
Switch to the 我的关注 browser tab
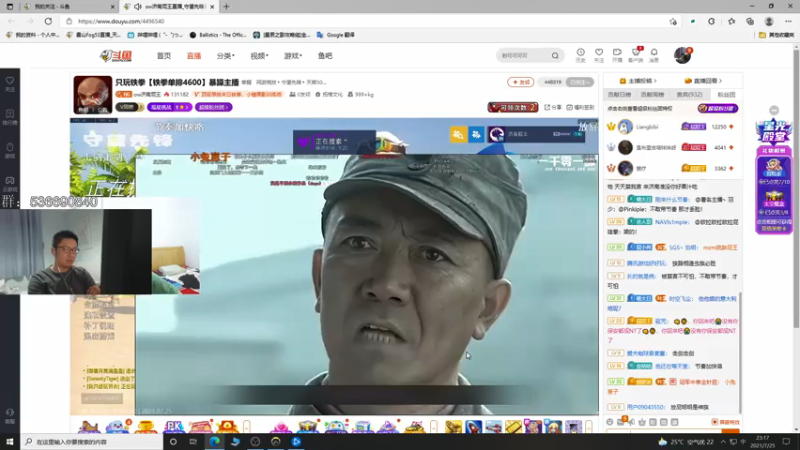coord(69,7)
